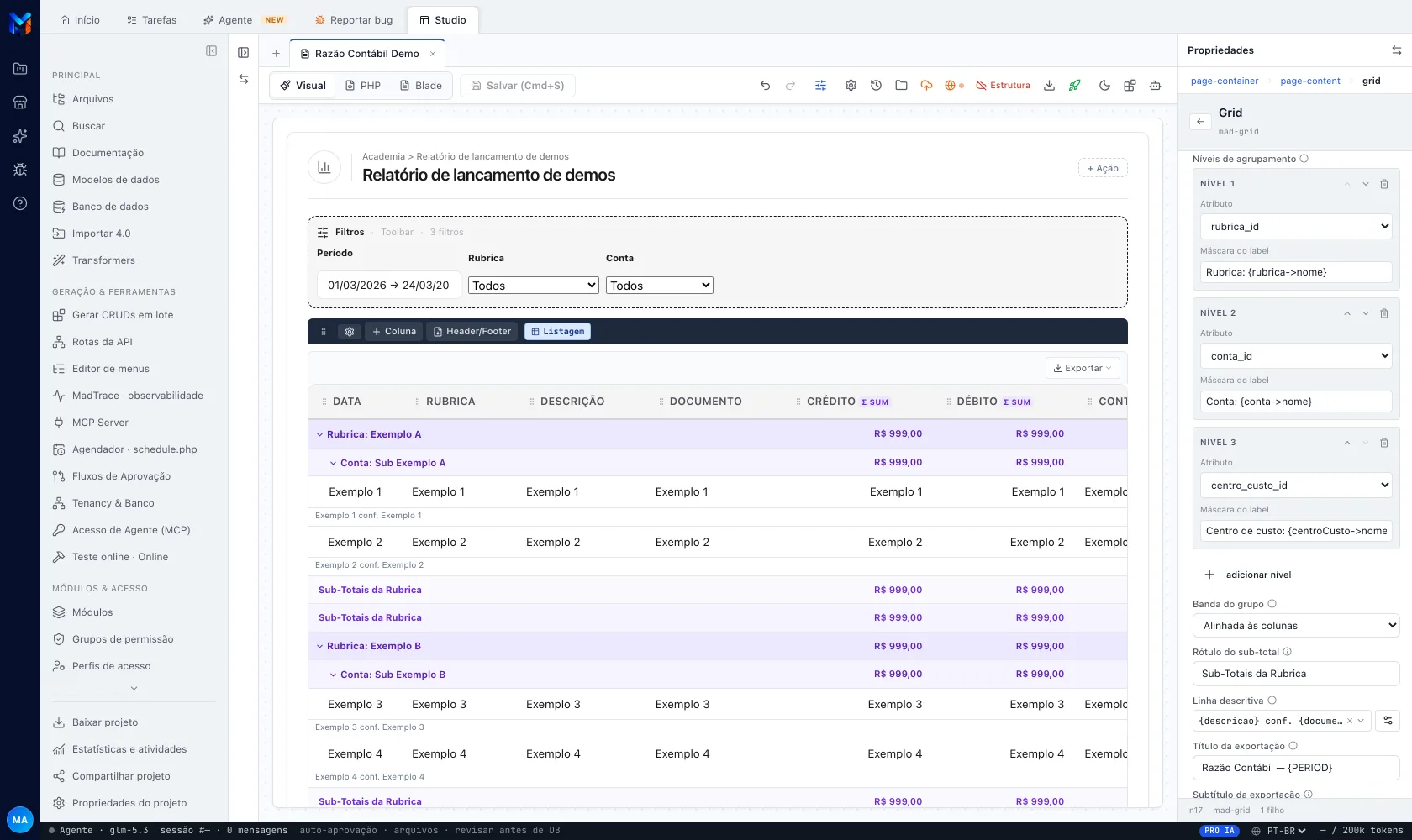Click the Rótulo do sub-total input field
Image resolution: width=1412 pixels, height=840 pixels.
click(x=1296, y=674)
